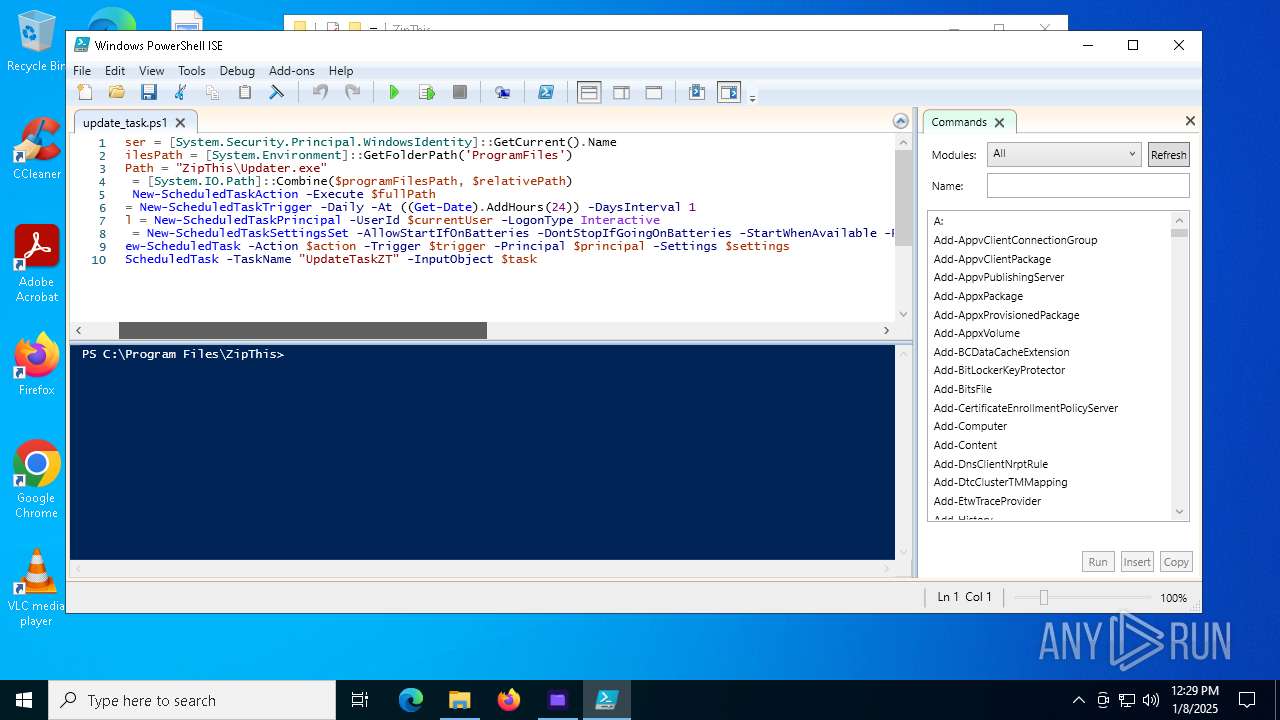Focus the command Name input field
This screenshot has width=1280, height=720.
pos(1088,185)
